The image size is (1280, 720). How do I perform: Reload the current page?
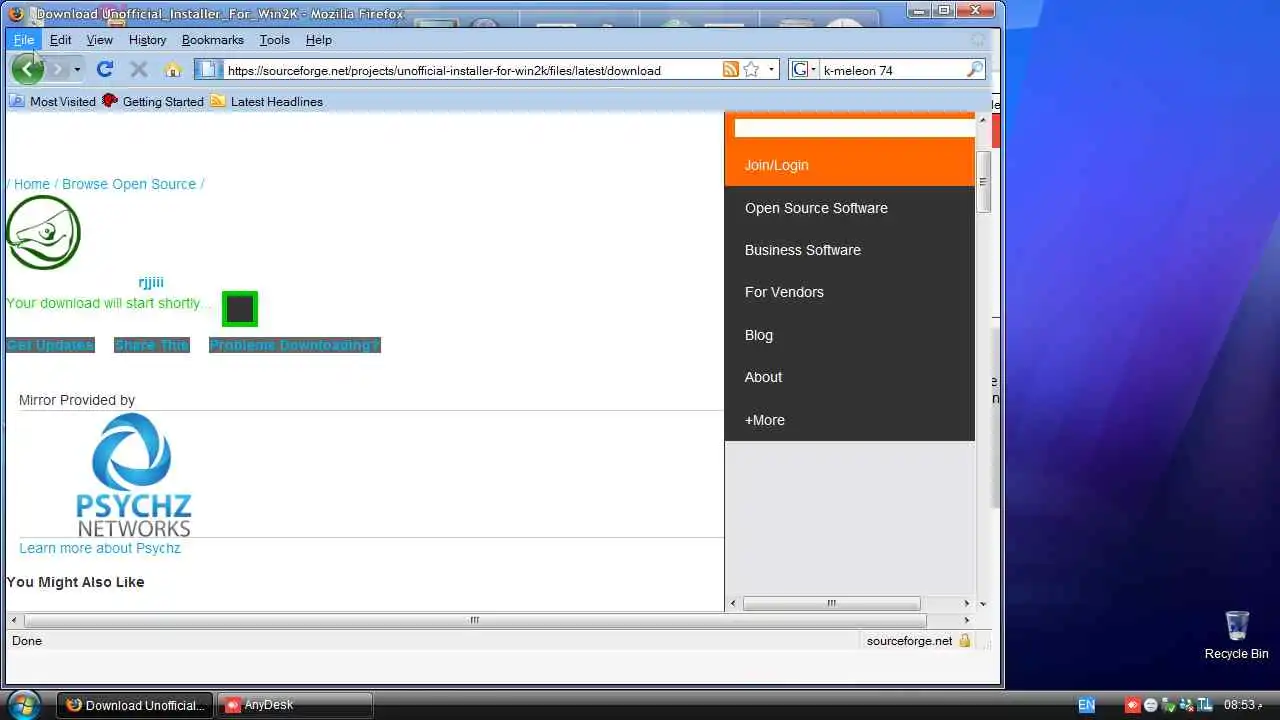pyautogui.click(x=105, y=69)
